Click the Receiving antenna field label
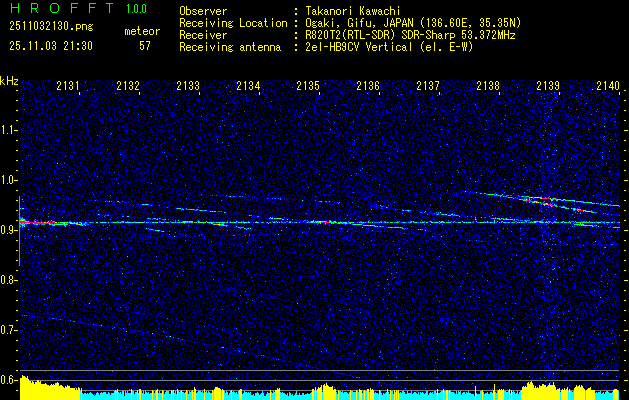This screenshot has height=400, width=629. tap(230, 47)
